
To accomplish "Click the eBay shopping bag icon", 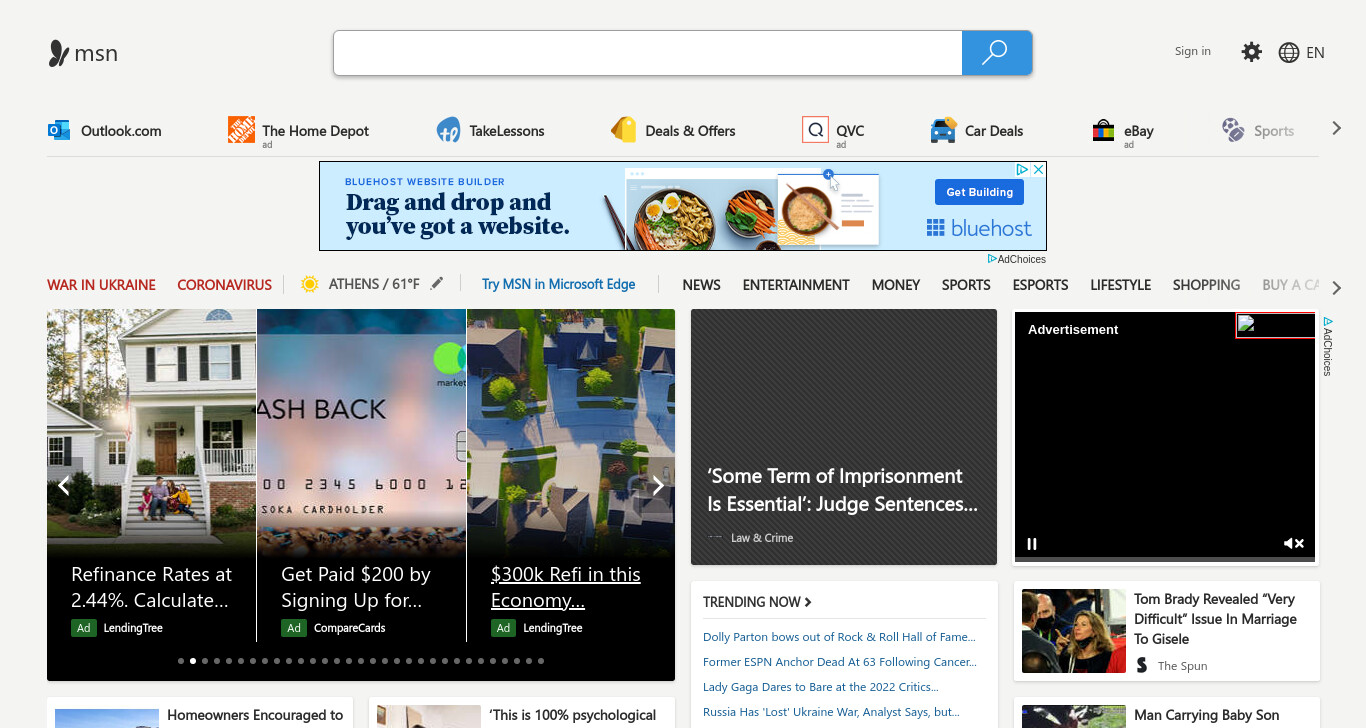I will click(x=1103, y=130).
